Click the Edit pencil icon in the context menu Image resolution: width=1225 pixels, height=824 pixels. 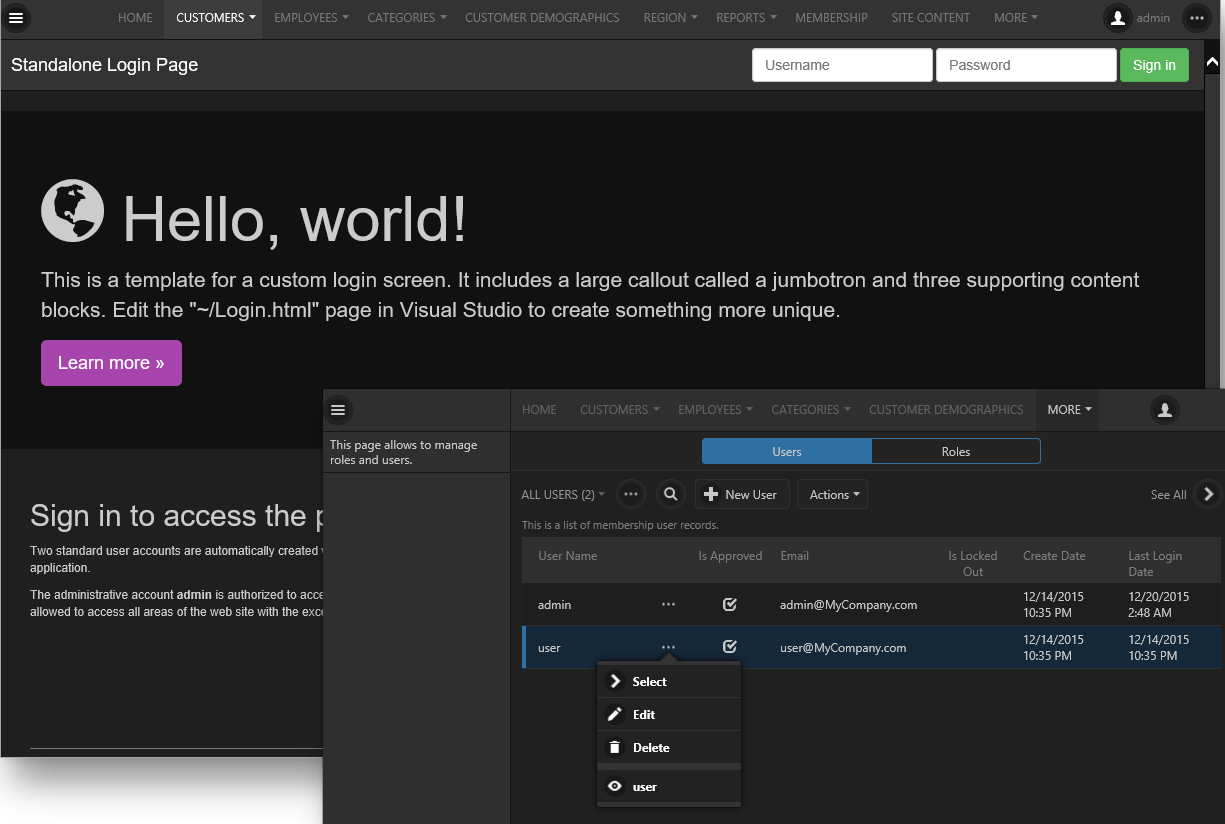click(615, 714)
